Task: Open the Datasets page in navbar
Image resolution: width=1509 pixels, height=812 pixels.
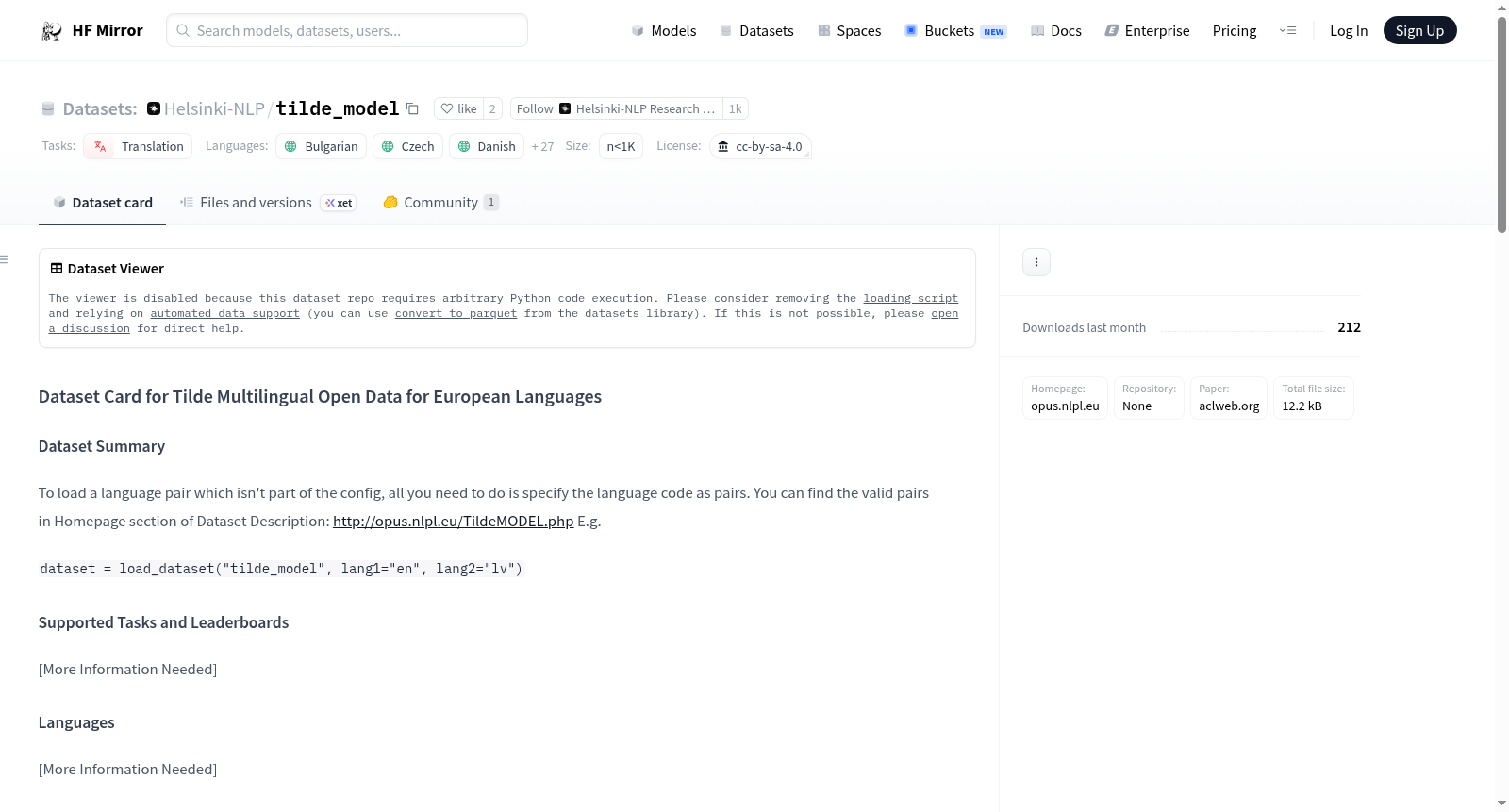Action: [x=756, y=31]
